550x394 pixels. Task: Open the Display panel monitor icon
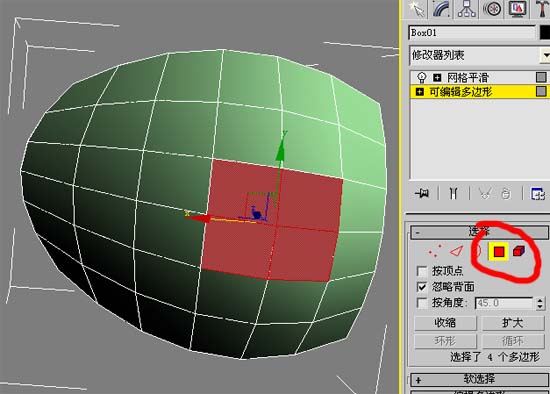(518, 9)
